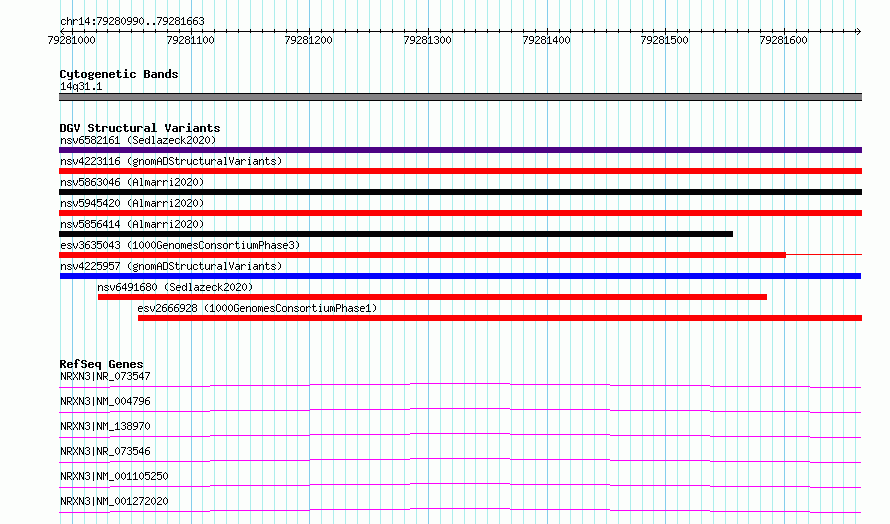The width and height of the screenshot is (890, 524).
Task: Click the NRXN3|NR_073547 transcript label
Action: 105,376
